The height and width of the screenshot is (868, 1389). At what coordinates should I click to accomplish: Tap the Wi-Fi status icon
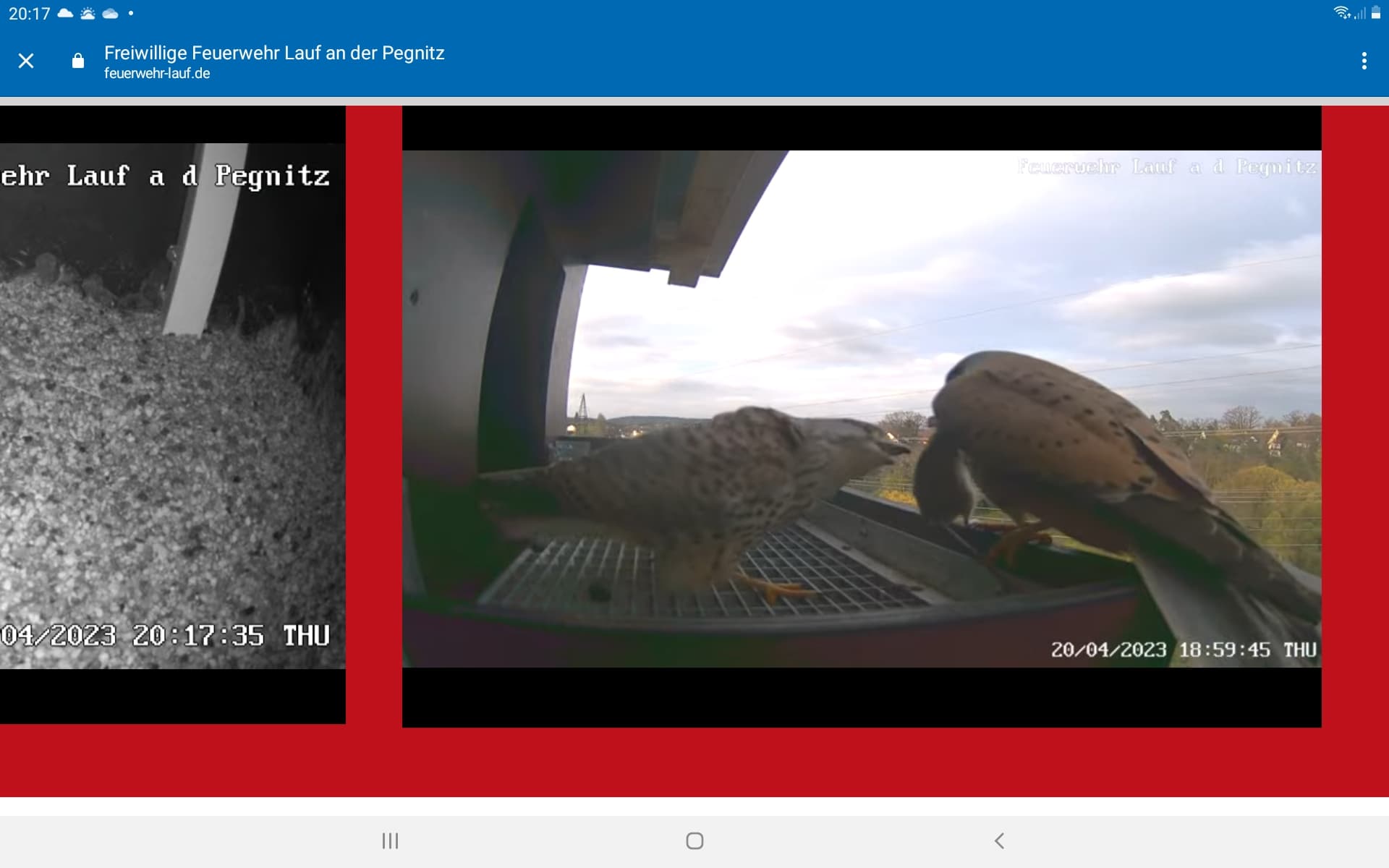pyautogui.click(x=1342, y=13)
